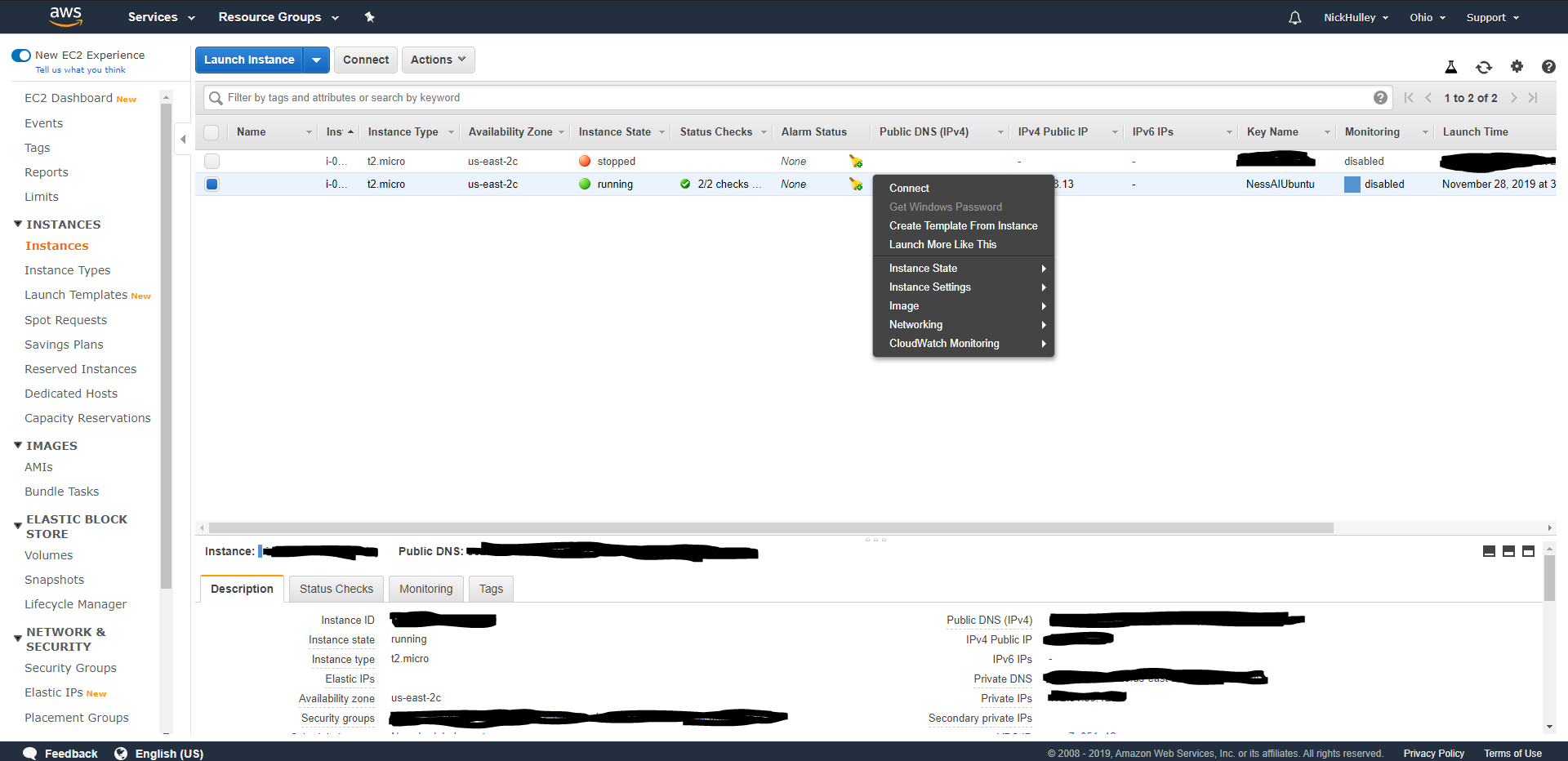Go to first page of results

pos(1409,98)
